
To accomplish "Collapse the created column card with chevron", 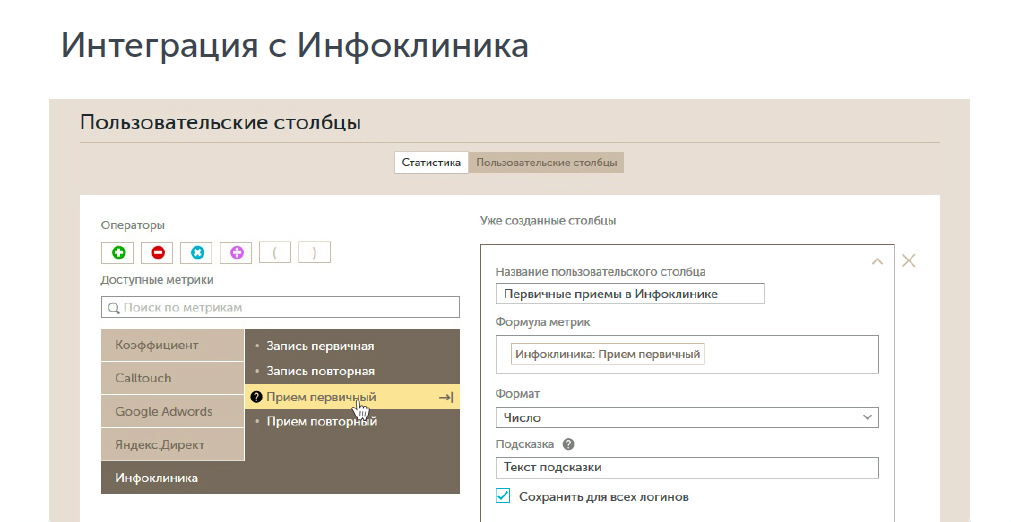I will pos(878,262).
